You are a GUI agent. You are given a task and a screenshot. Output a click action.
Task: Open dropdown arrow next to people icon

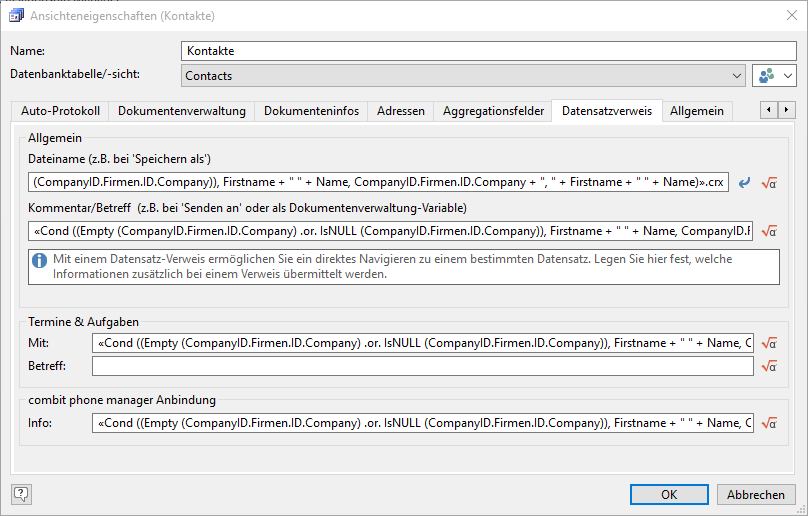[788, 75]
